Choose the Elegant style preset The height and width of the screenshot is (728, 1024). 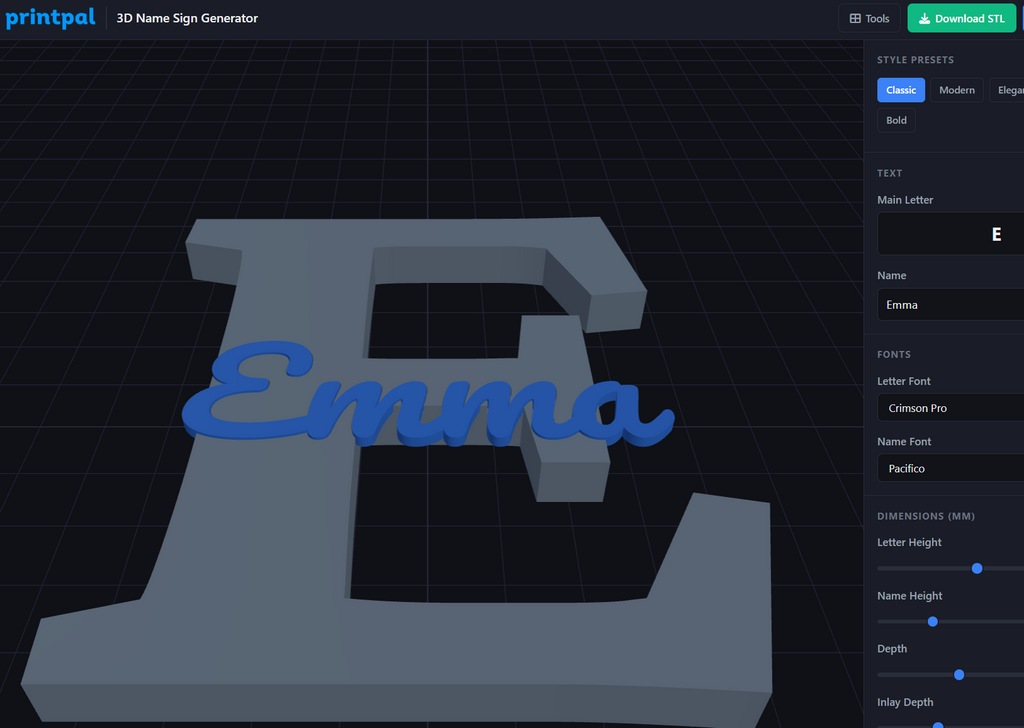click(x=1008, y=90)
